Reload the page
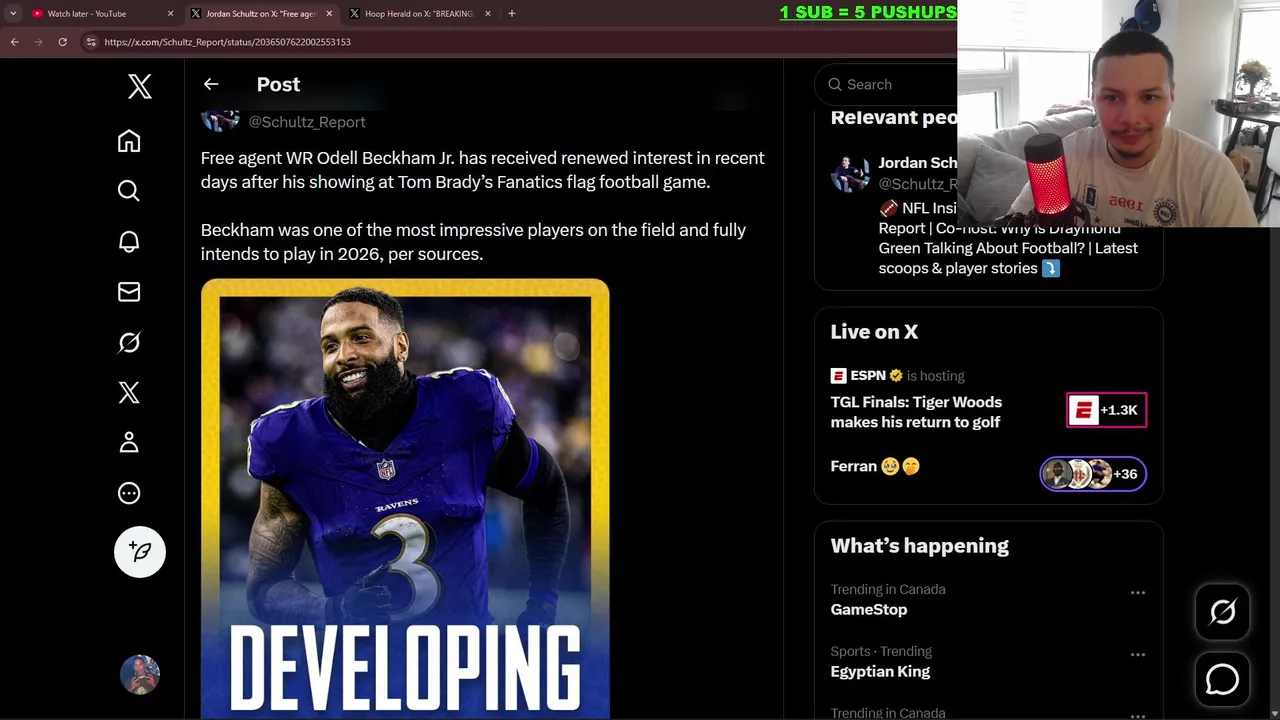 point(62,42)
